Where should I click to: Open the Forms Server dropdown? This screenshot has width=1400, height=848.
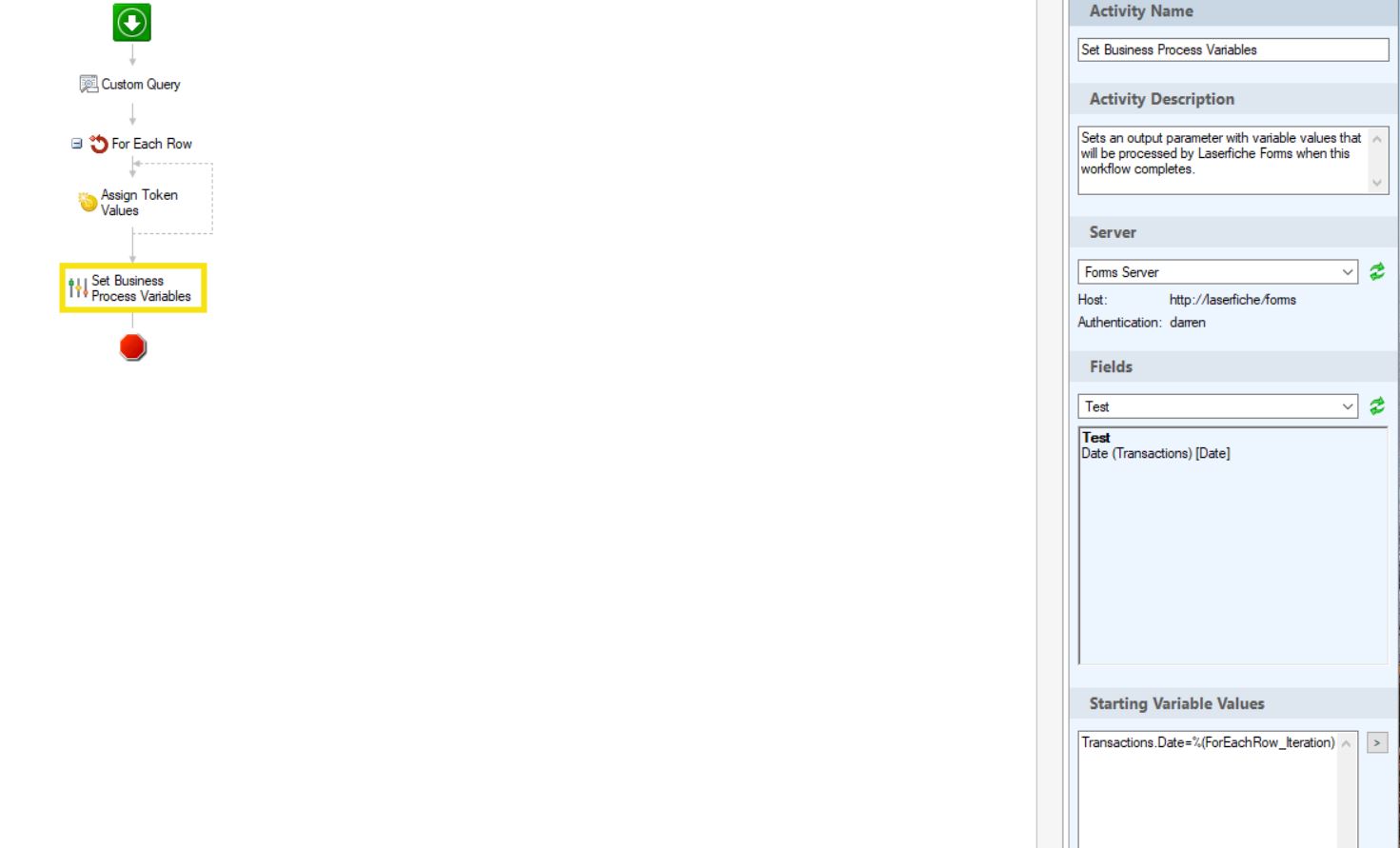point(1348,272)
